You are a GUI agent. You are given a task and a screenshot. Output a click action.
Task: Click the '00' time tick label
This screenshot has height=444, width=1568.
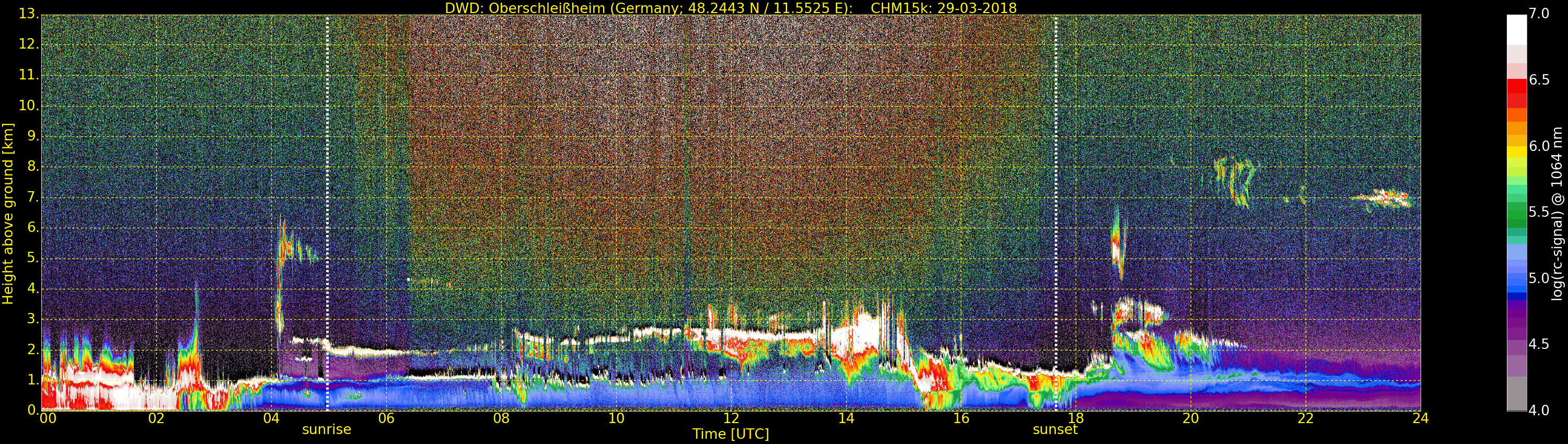coord(48,418)
